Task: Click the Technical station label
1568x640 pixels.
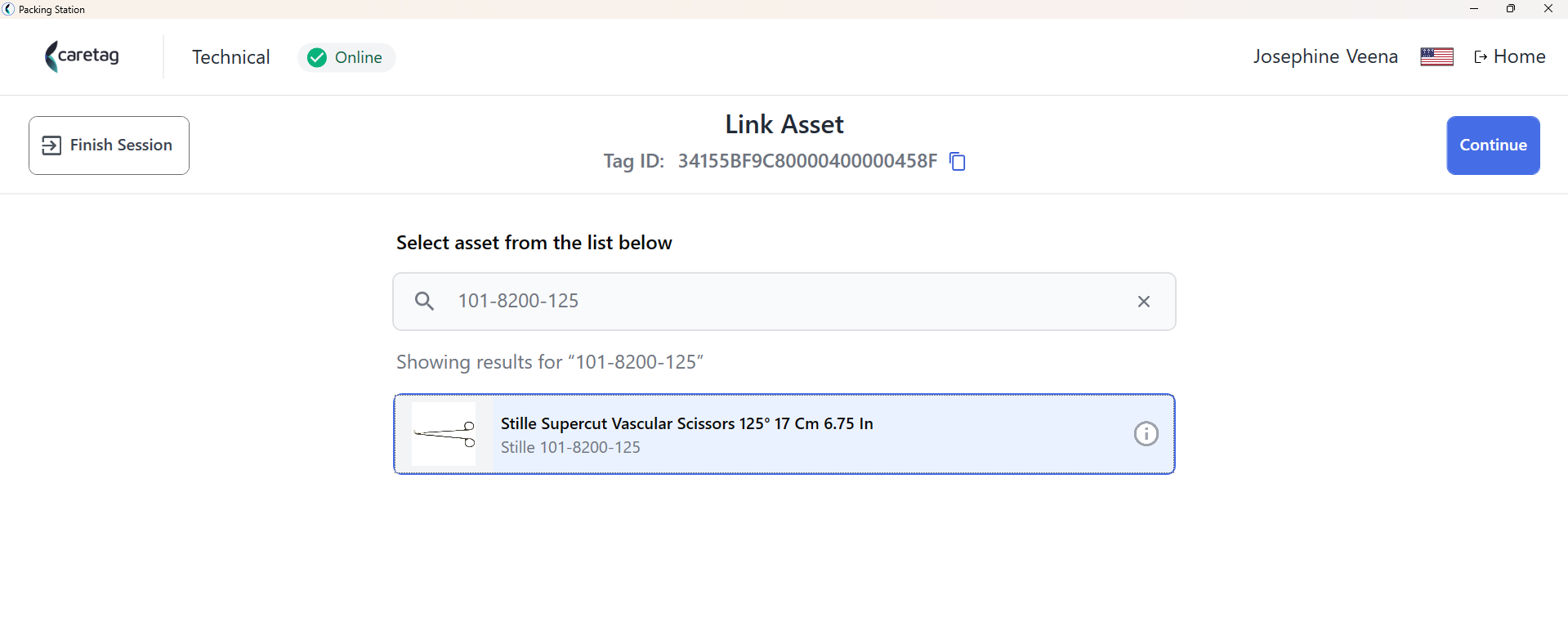Action: tap(231, 57)
